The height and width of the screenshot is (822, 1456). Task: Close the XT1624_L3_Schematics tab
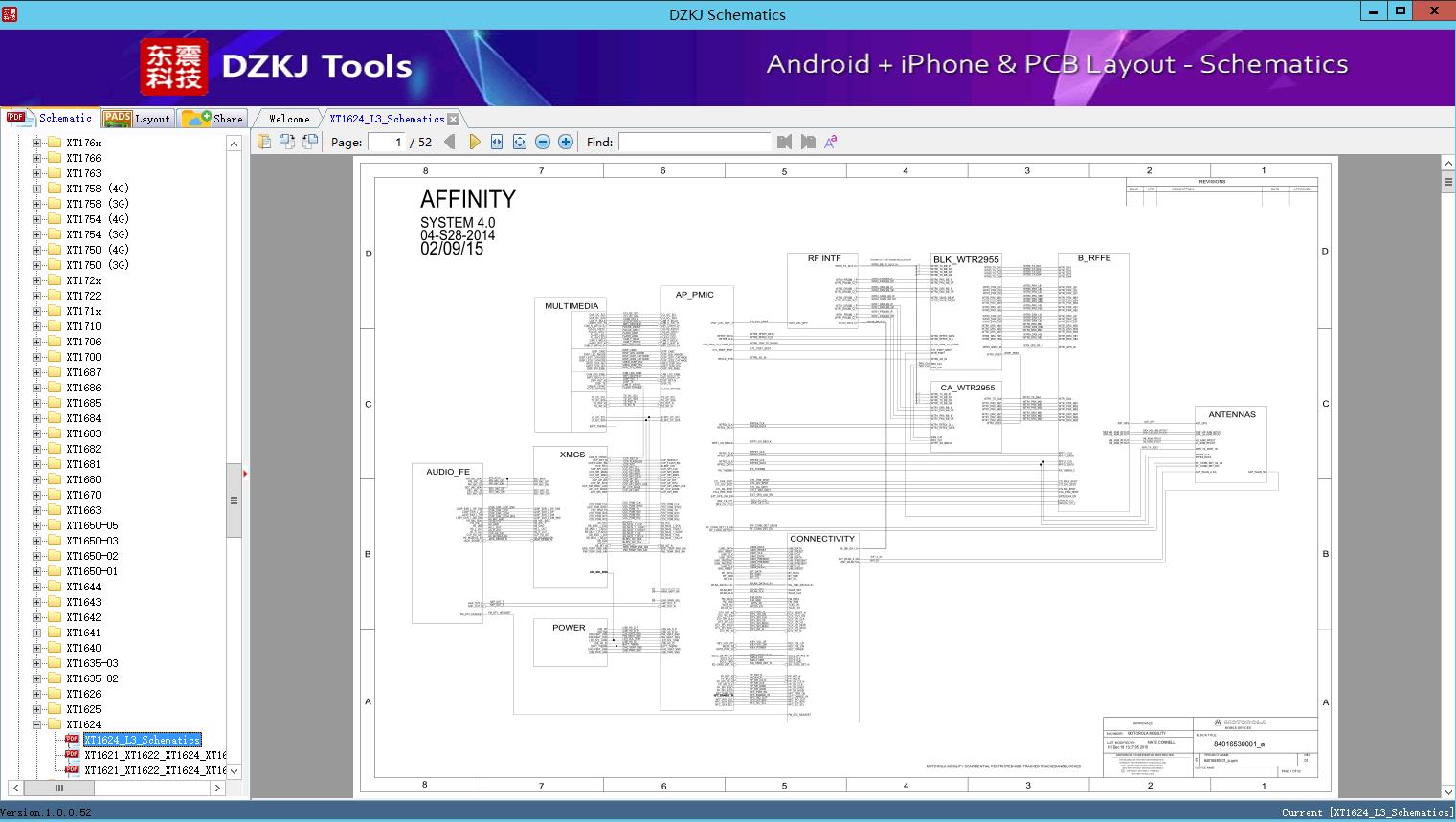point(454,119)
